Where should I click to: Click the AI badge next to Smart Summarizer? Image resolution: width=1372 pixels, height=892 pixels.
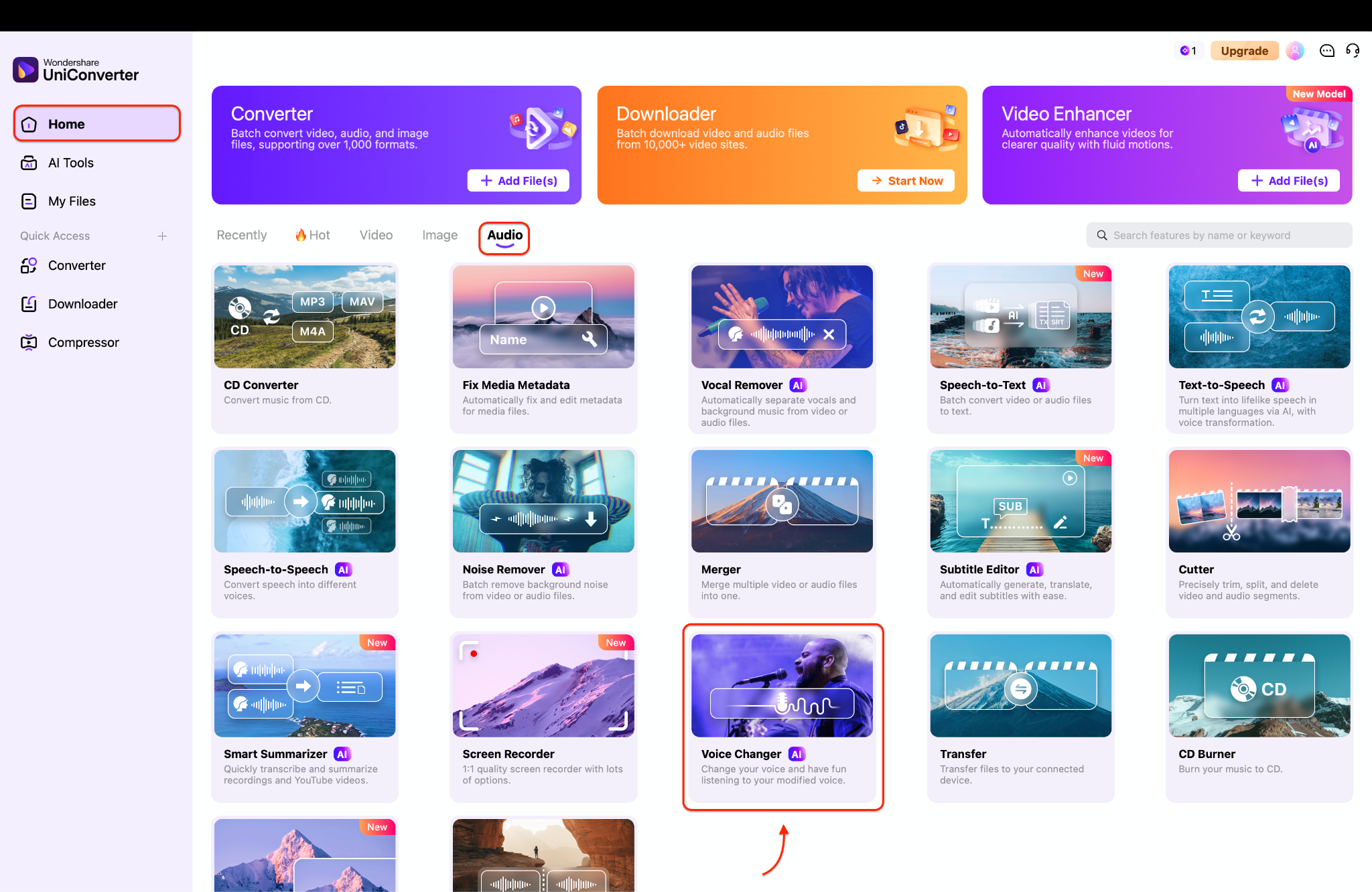tap(342, 754)
